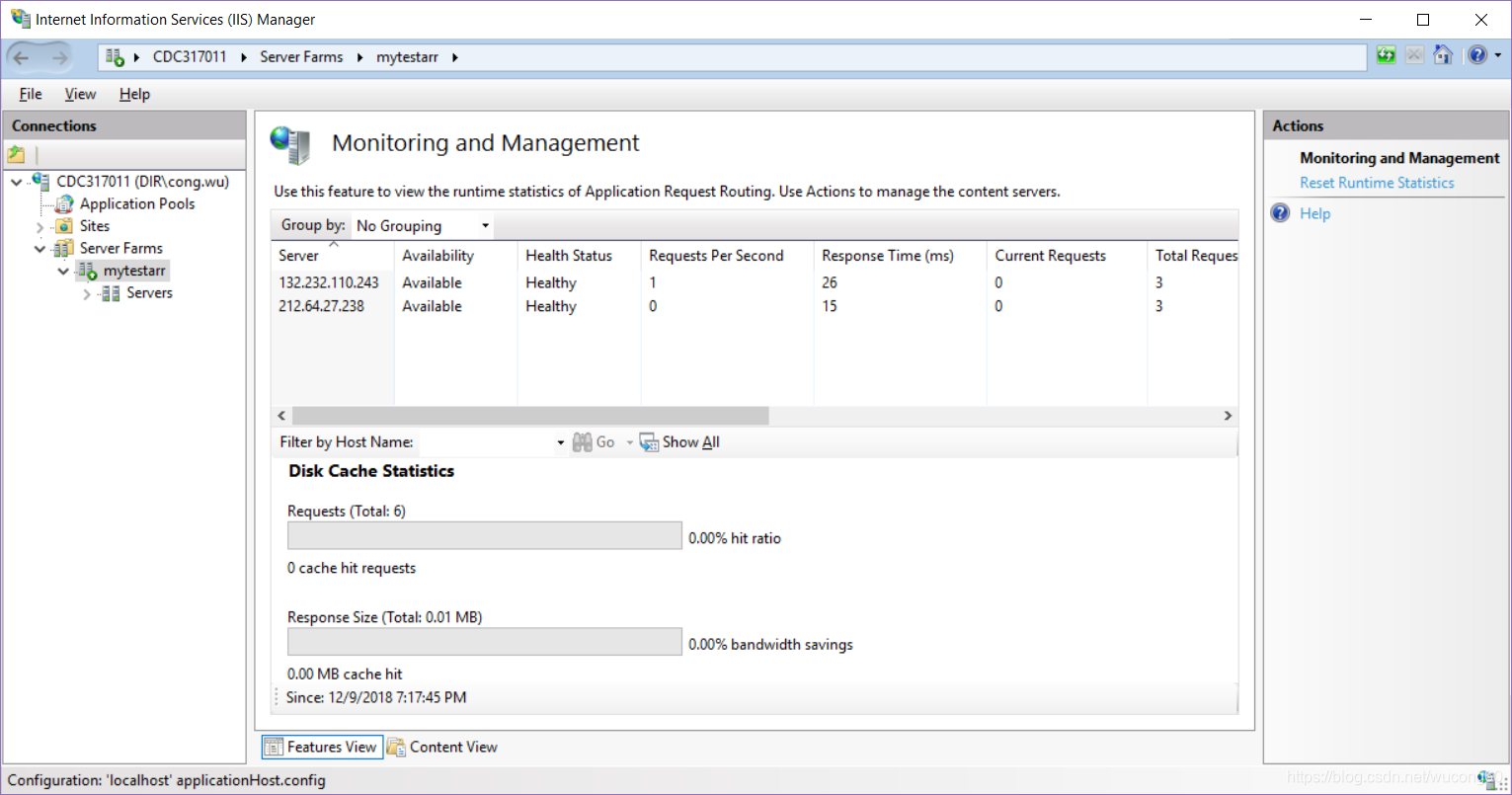
Task: Open the File menu
Action: tap(31, 94)
